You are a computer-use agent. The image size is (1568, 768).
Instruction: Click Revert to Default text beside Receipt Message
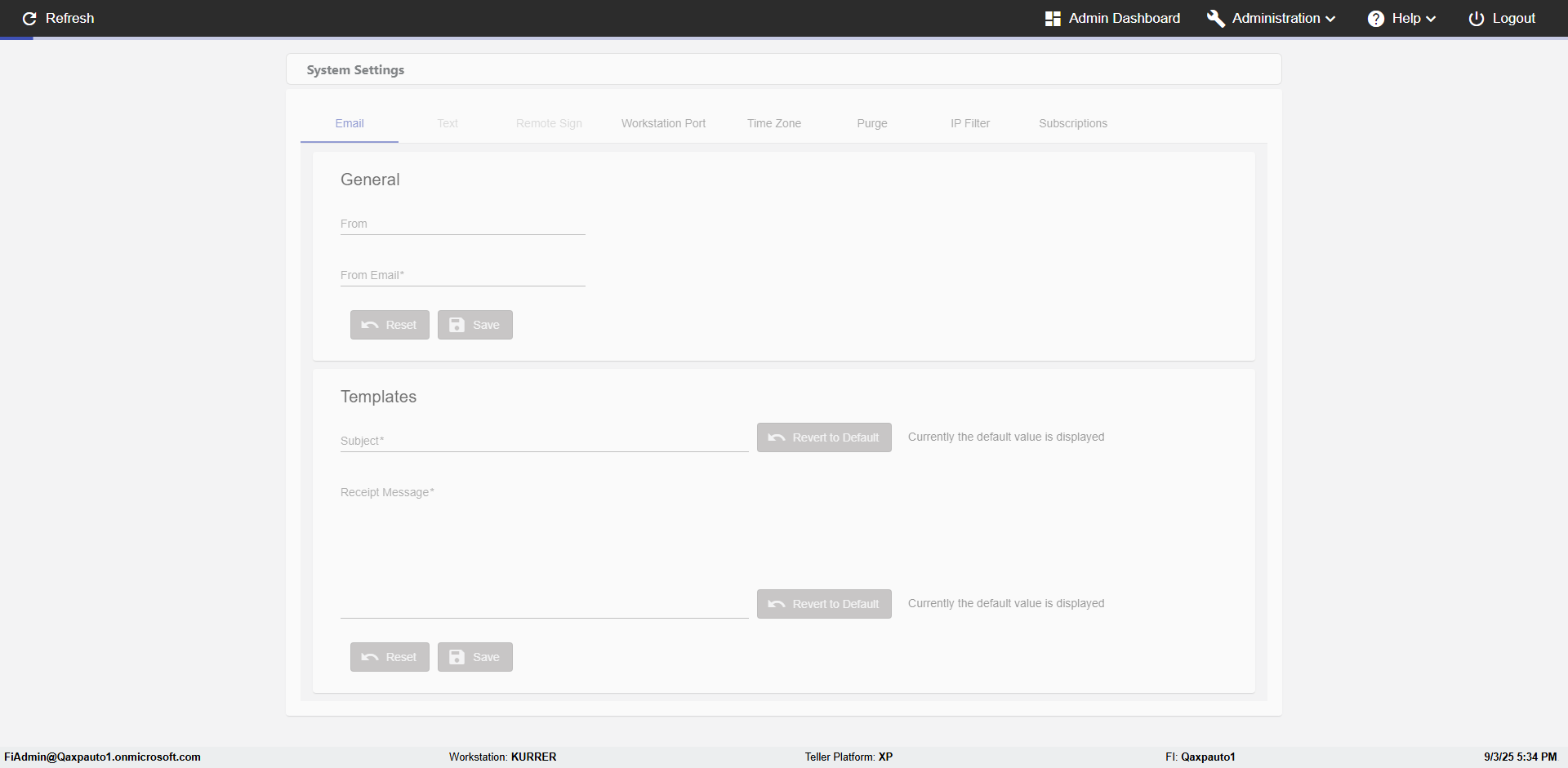tap(835, 604)
